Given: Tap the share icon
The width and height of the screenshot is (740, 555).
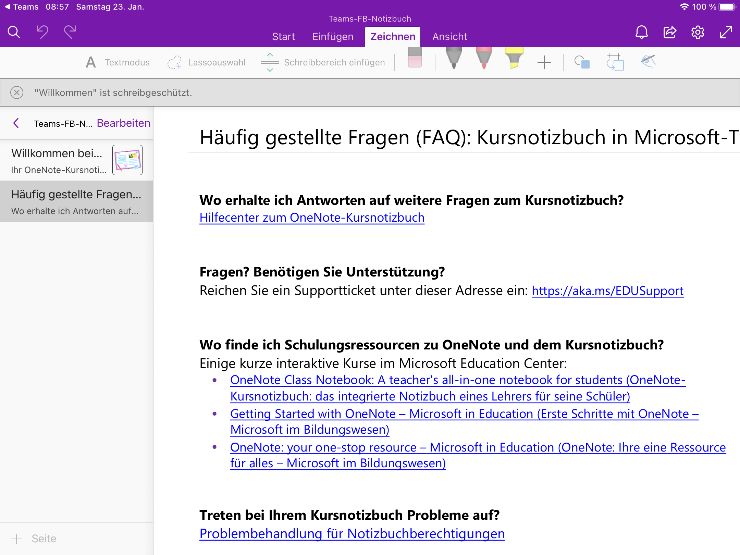Looking at the screenshot, I should [670, 32].
